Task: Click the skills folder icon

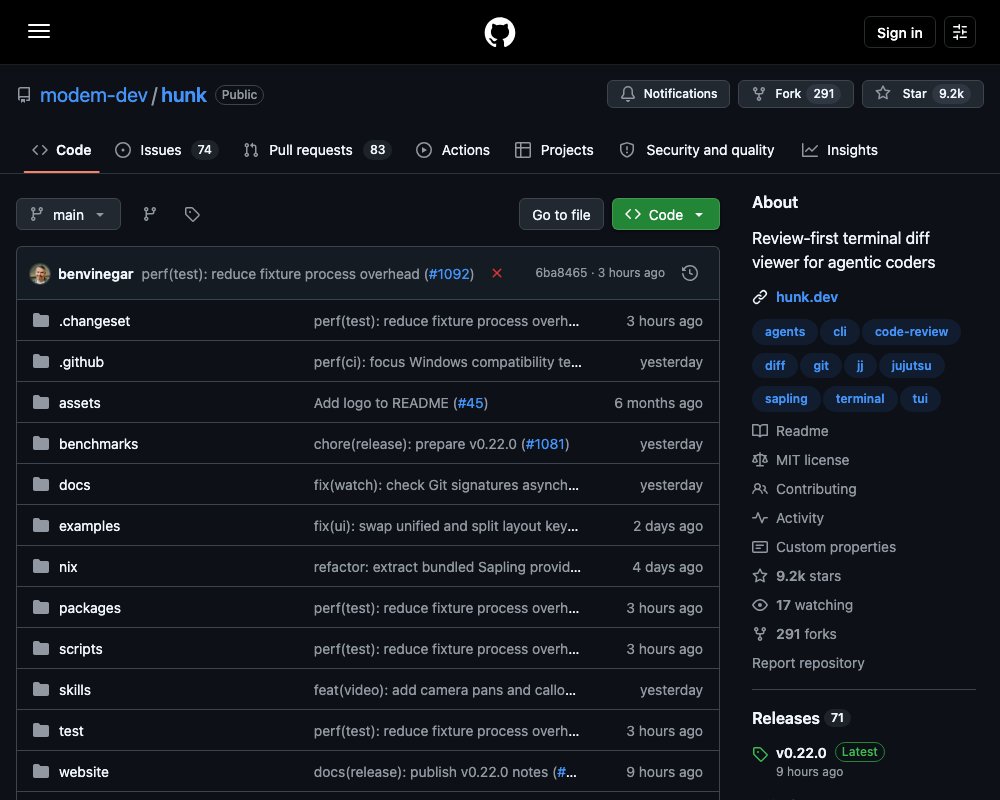Action: [x=41, y=690]
